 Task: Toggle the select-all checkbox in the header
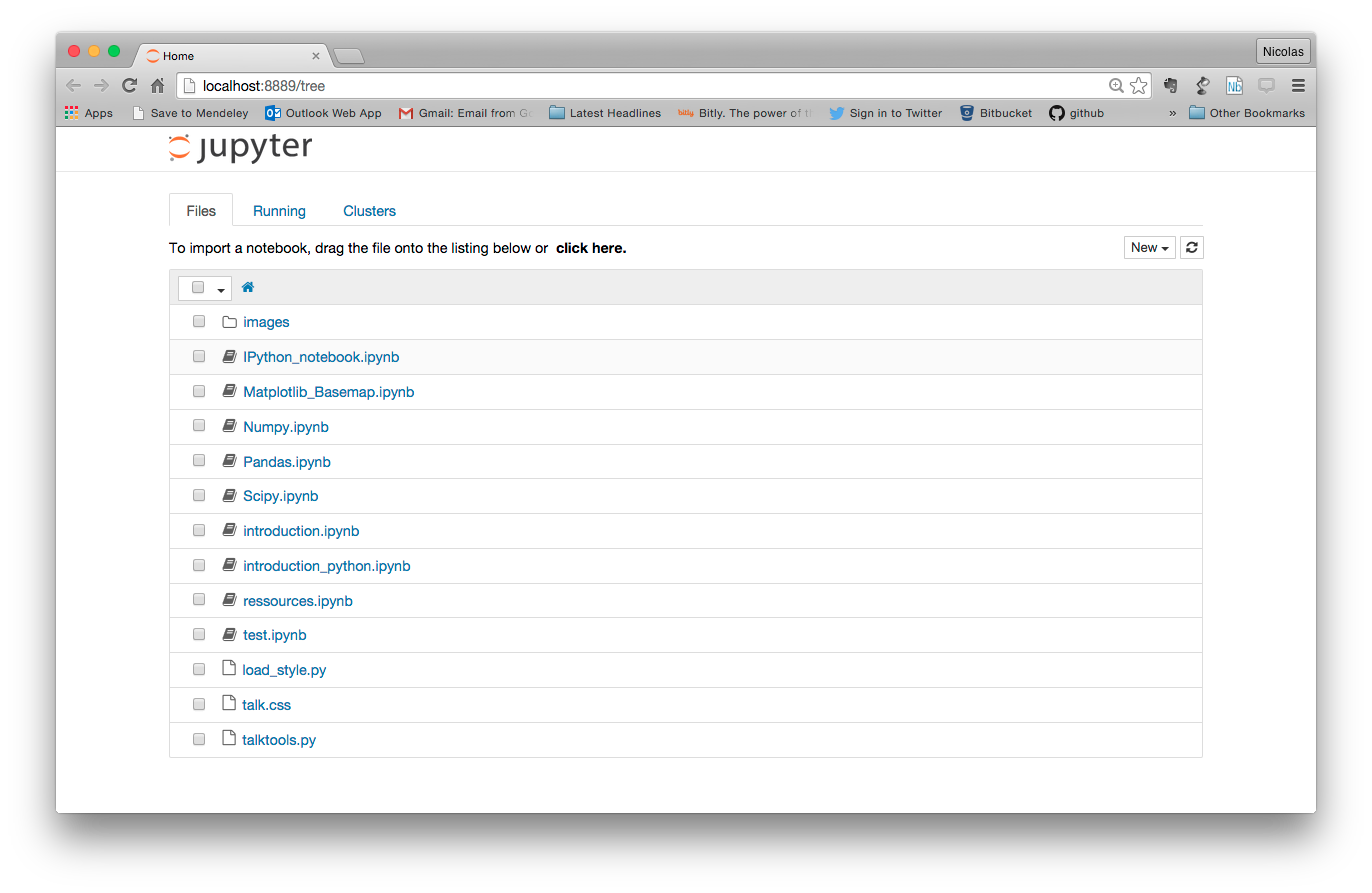click(x=198, y=287)
